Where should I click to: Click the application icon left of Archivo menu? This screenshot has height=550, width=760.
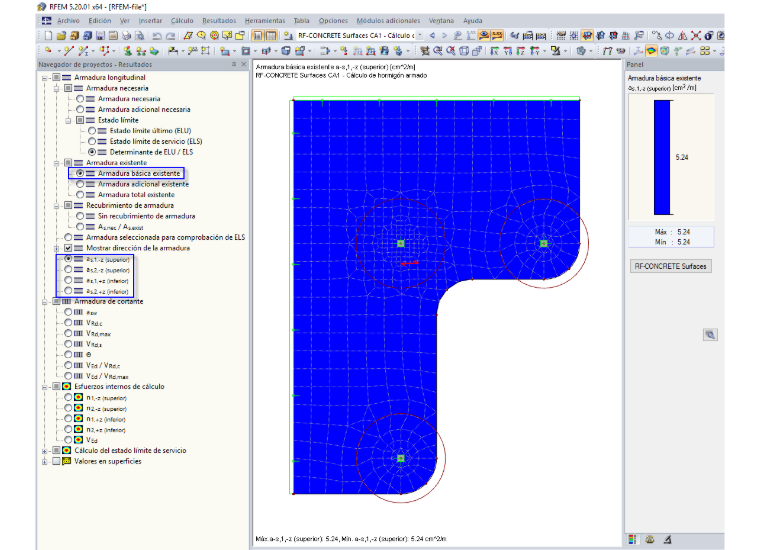(x=47, y=21)
